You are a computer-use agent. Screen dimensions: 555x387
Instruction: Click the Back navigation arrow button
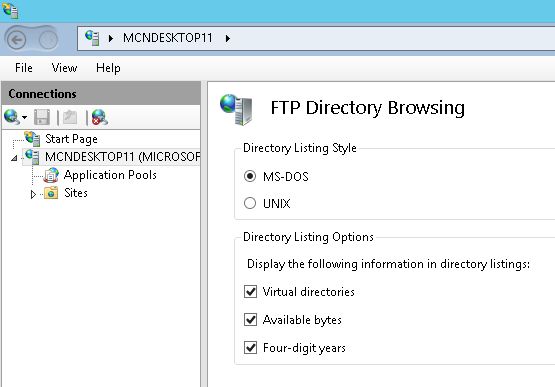point(16,40)
